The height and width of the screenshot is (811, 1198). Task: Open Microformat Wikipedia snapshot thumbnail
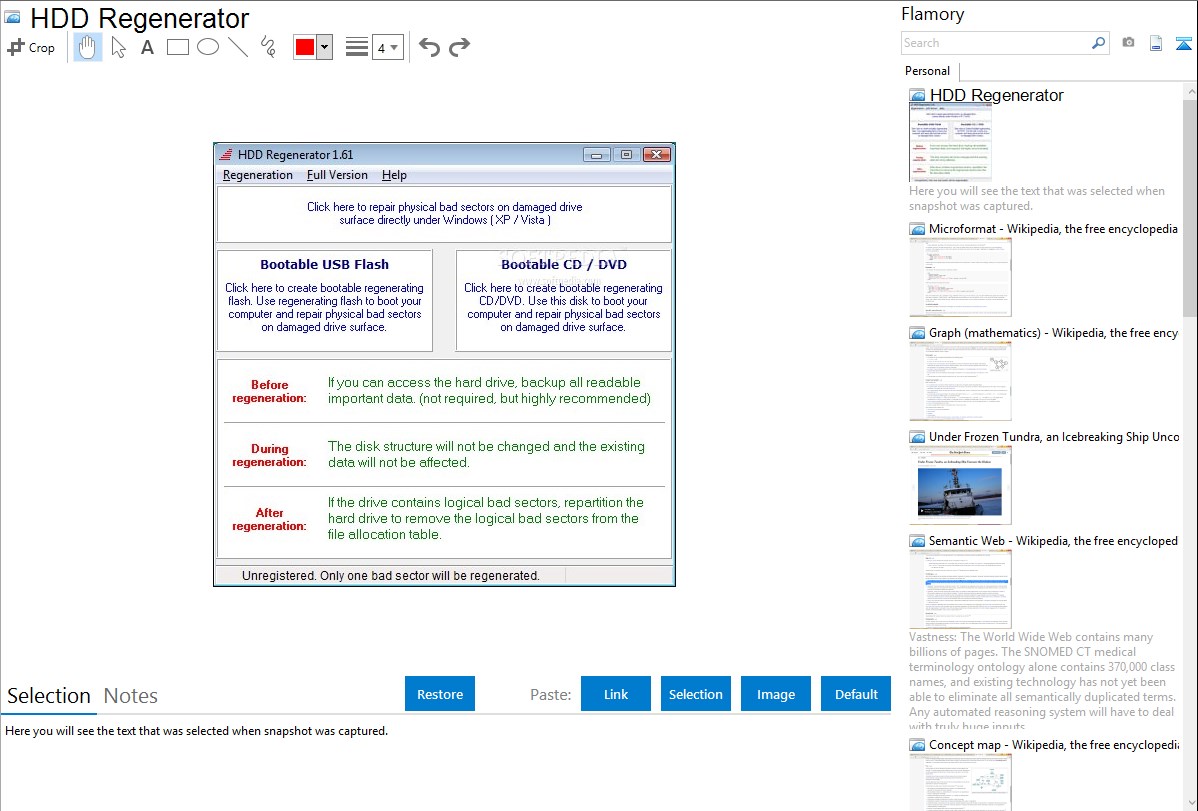click(x=960, y=277)
